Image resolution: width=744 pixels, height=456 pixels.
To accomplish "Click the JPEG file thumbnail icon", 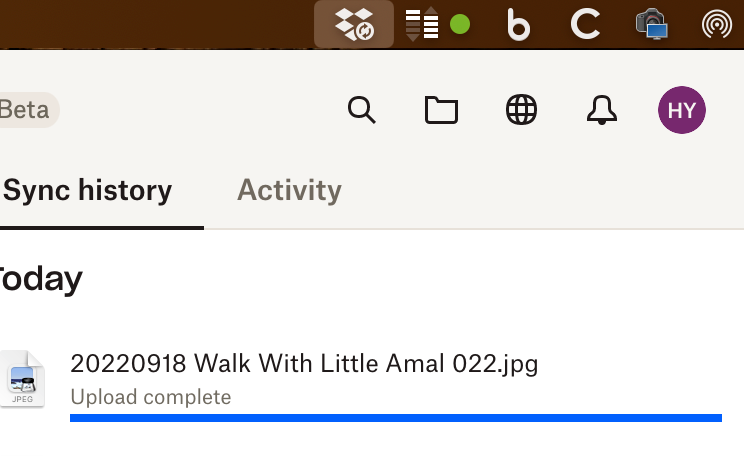I will (22, 379).
